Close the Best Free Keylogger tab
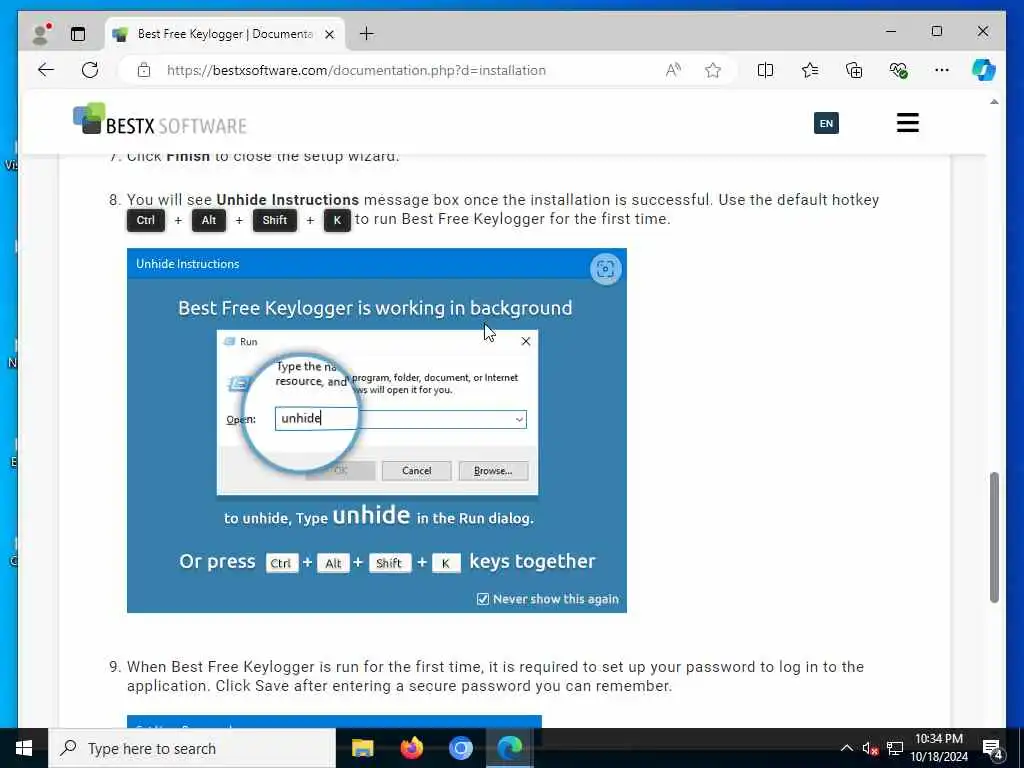Image resolution: width=1024 pixels, height=768 pixels. [x=330, y=34]
